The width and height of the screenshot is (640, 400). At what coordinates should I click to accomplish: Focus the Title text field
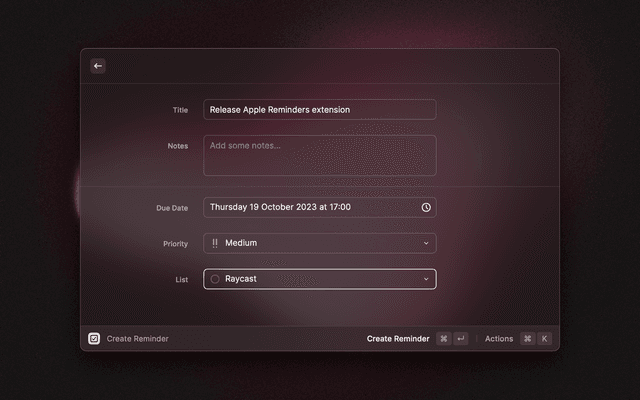319,110
